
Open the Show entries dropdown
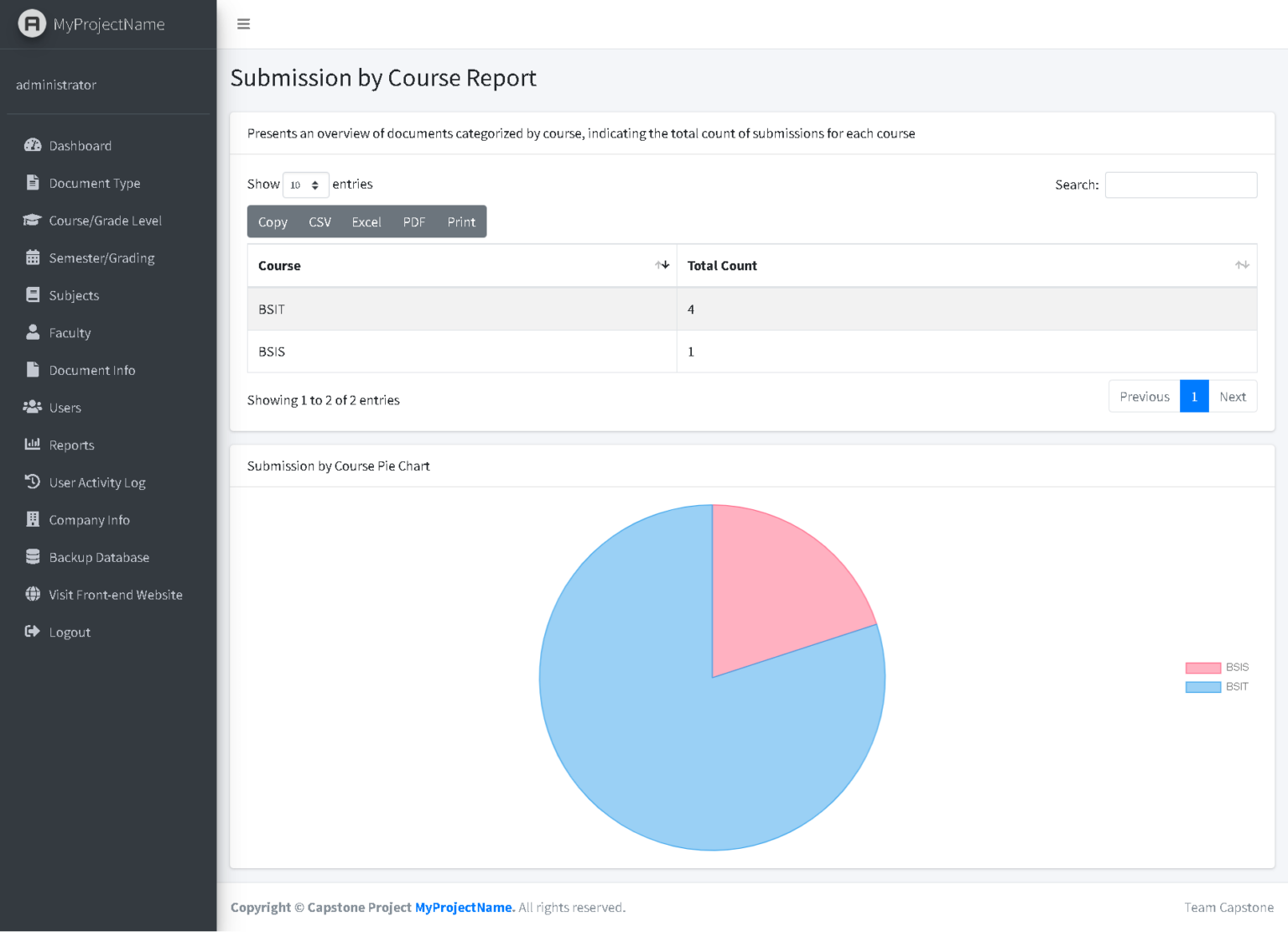(x=304, y=185)
